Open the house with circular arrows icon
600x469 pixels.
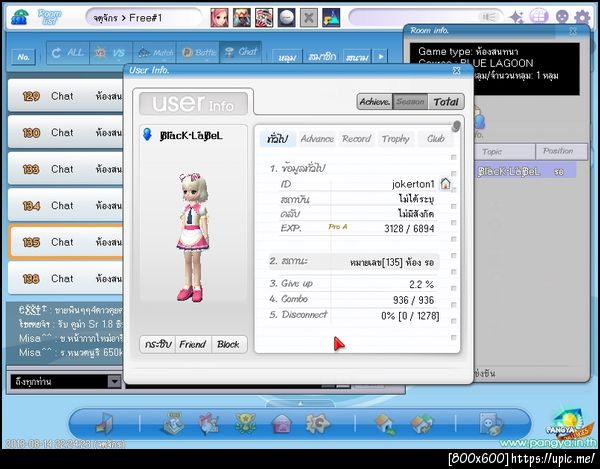[x=421, y=424]
